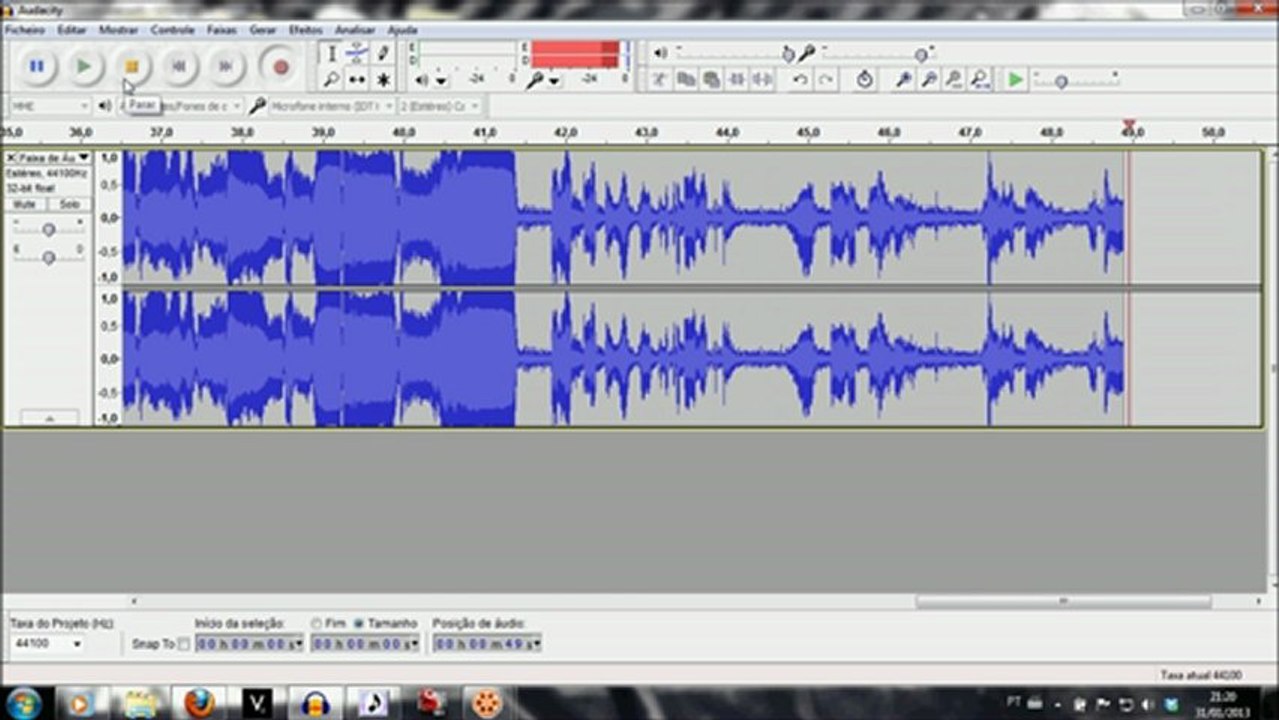
Task: Open the Editar menu
Action: pos(72,30)
